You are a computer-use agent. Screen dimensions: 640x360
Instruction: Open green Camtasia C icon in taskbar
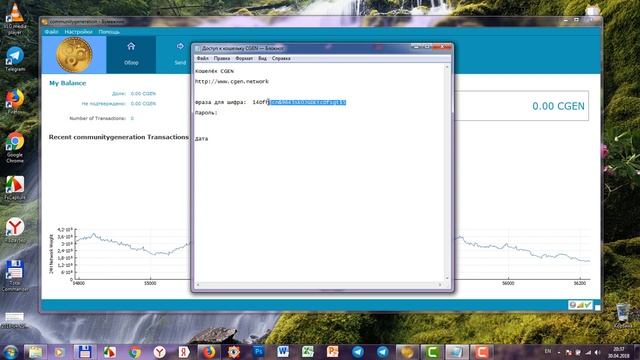[432, 352]
